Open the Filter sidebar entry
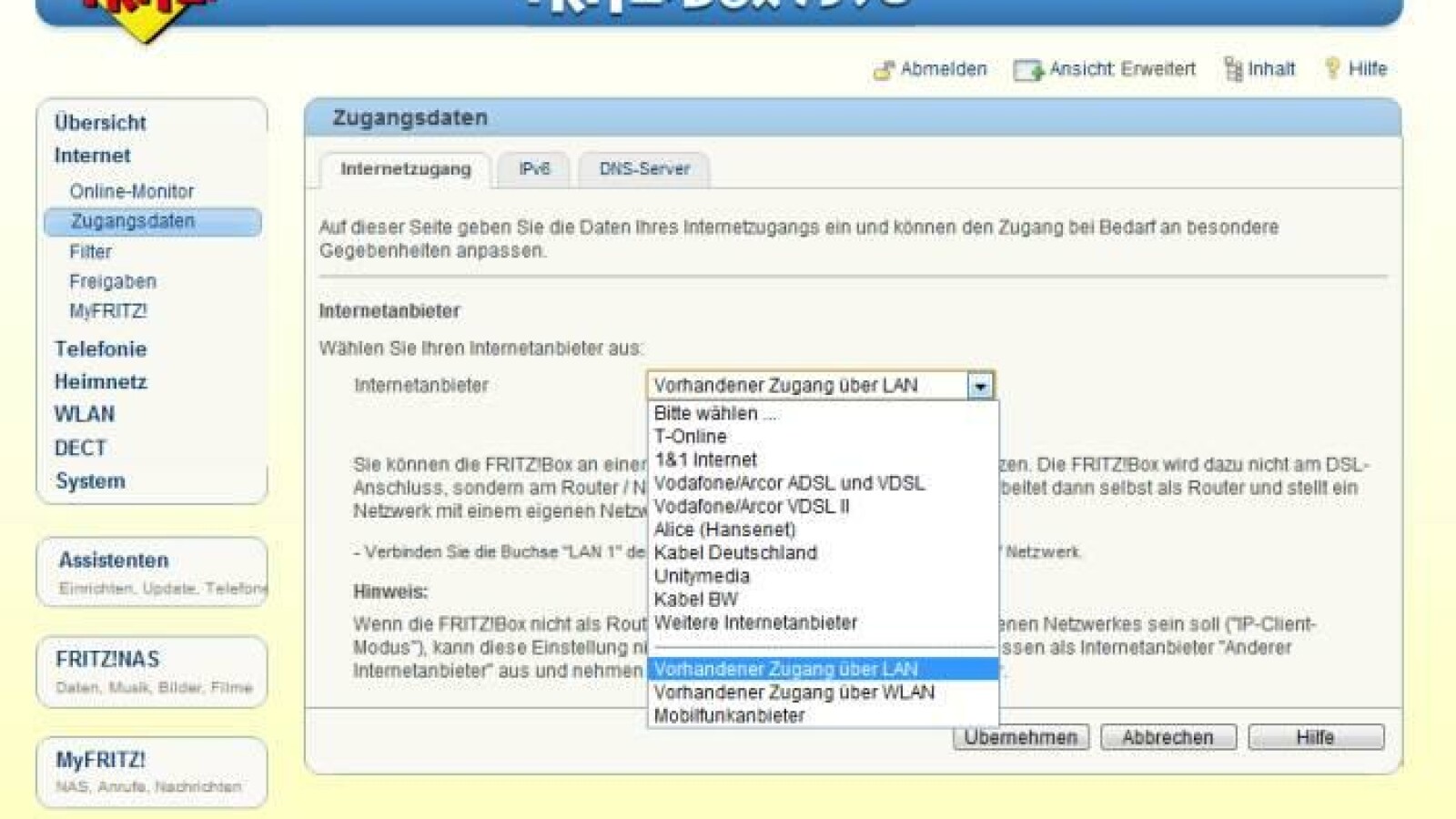Screen dimensions: 1456x819 (x=90, y=251)
